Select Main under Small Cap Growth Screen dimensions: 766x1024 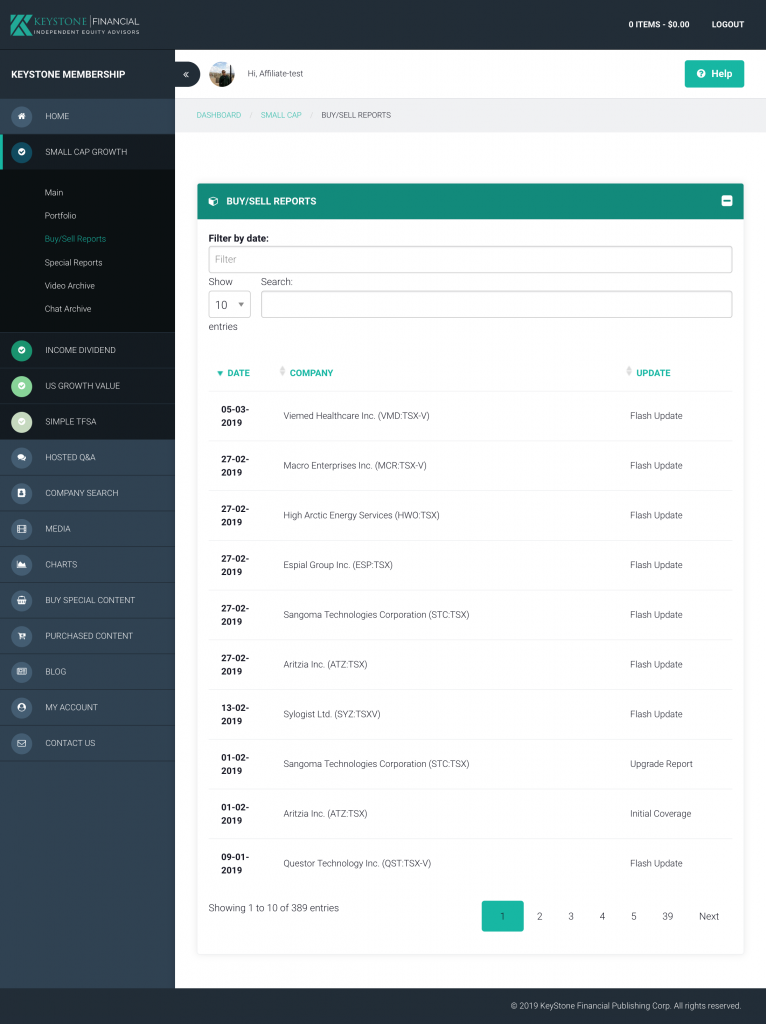54,193
